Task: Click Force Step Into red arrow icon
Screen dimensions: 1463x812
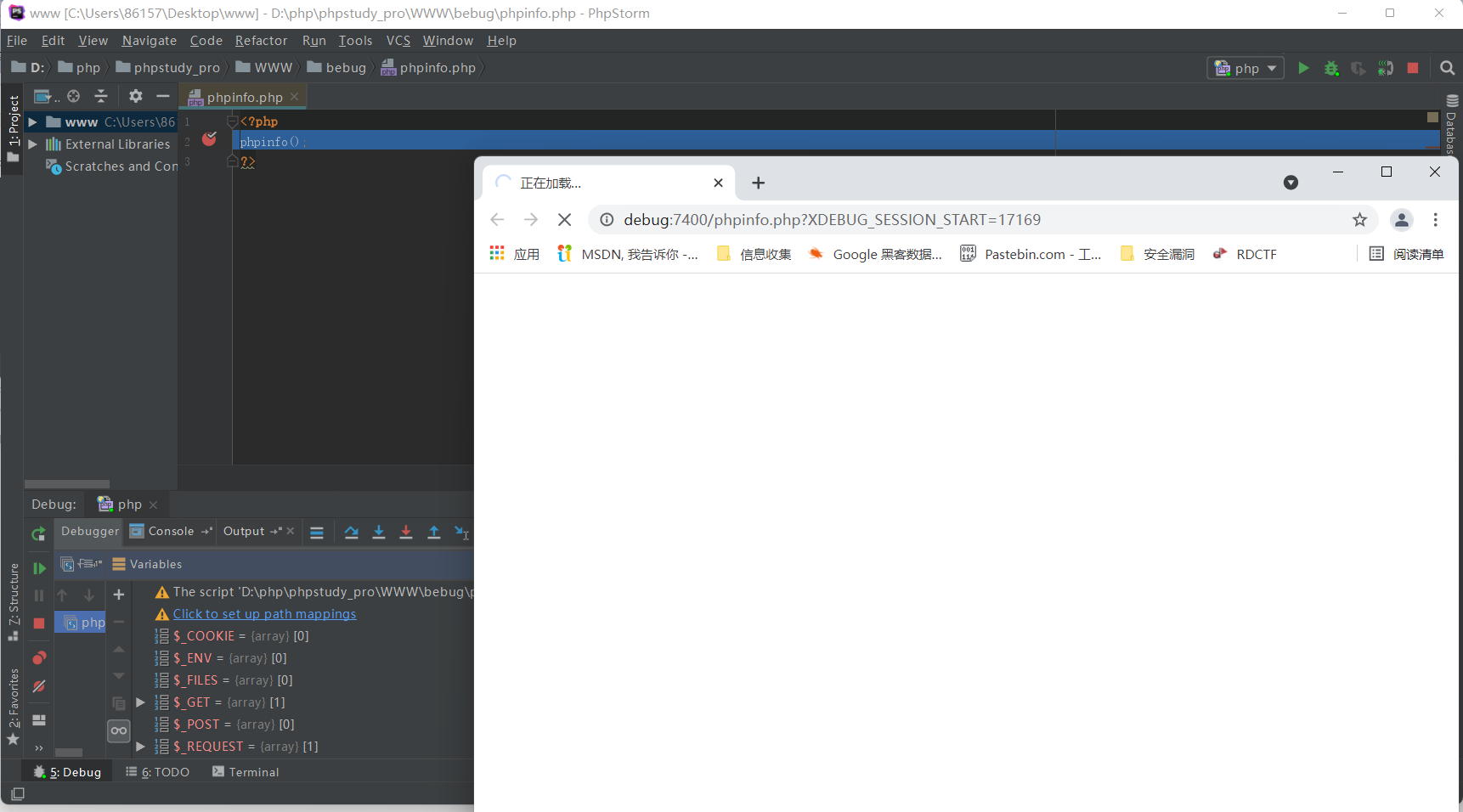Action: pyautogui.click(x=406, y=533)
